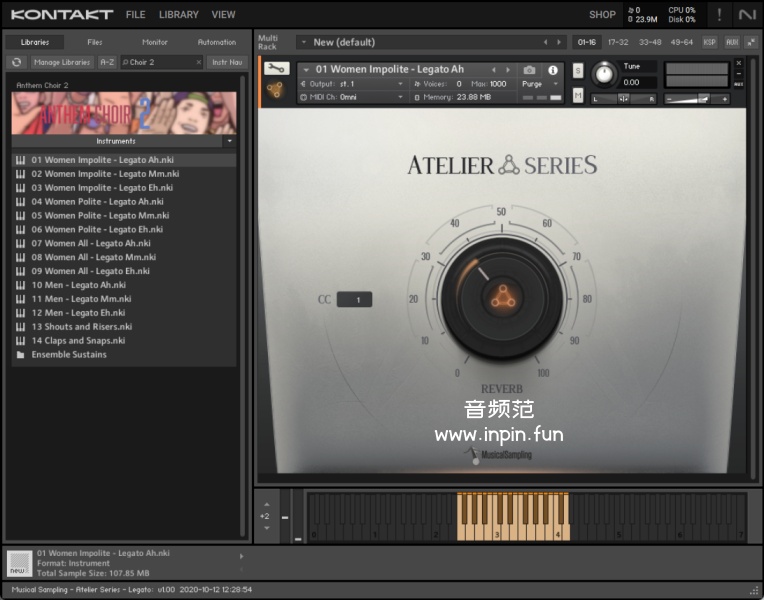Open the Ensemble Sustains folder
This screenshot has height=600, width=764.
[68, 355]
